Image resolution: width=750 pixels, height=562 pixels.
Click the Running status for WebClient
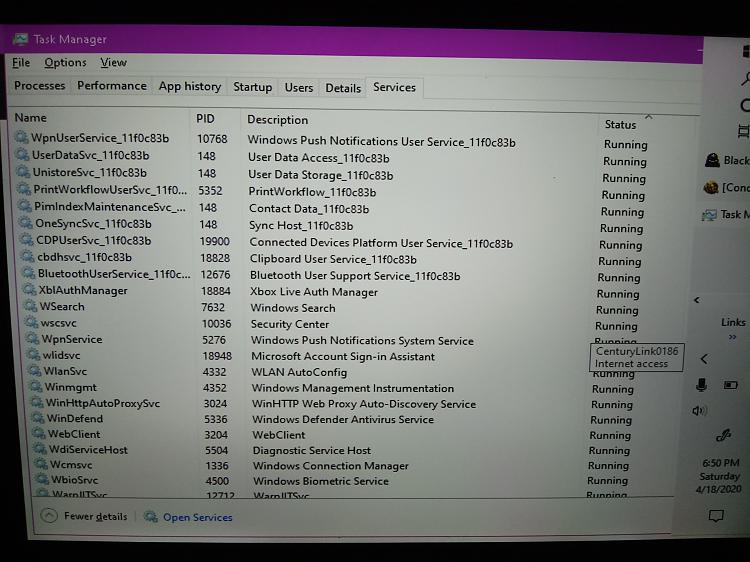tap(610, 435)
